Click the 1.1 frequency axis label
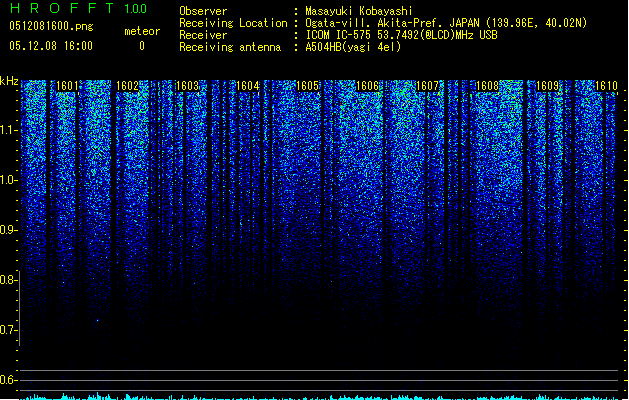 (8, 130)
